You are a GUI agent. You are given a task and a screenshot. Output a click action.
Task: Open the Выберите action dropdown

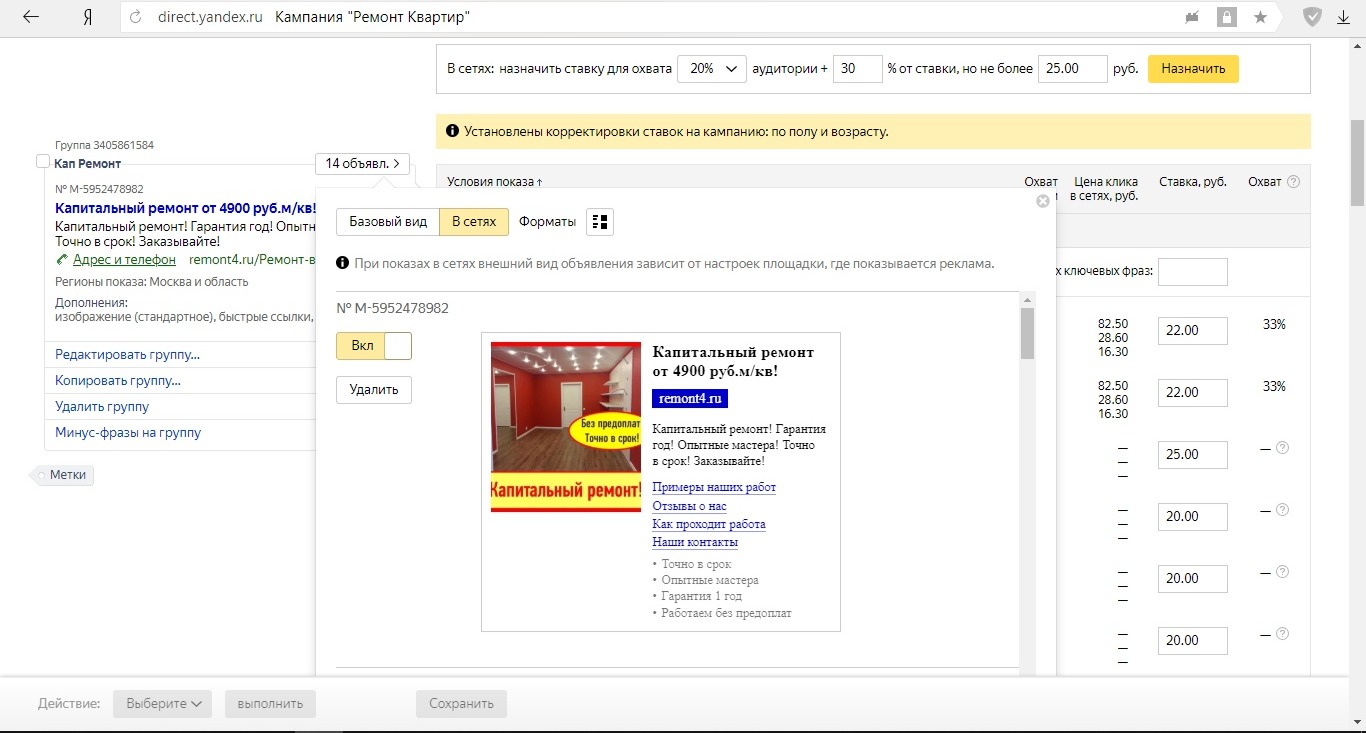(163, 703)
